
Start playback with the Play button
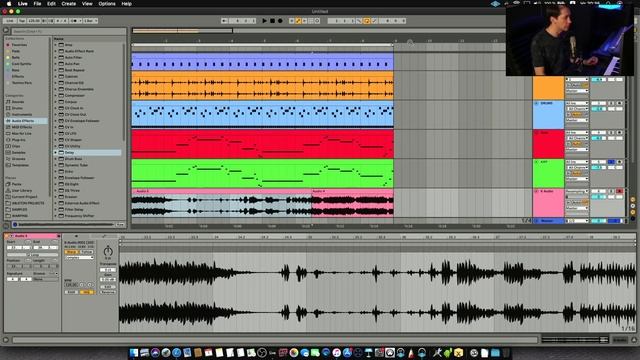pos(264,20)
